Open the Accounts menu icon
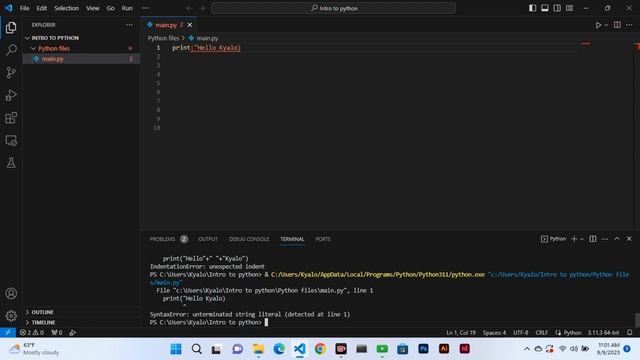This screenshot has width=640, height=360. click(11, 293)
